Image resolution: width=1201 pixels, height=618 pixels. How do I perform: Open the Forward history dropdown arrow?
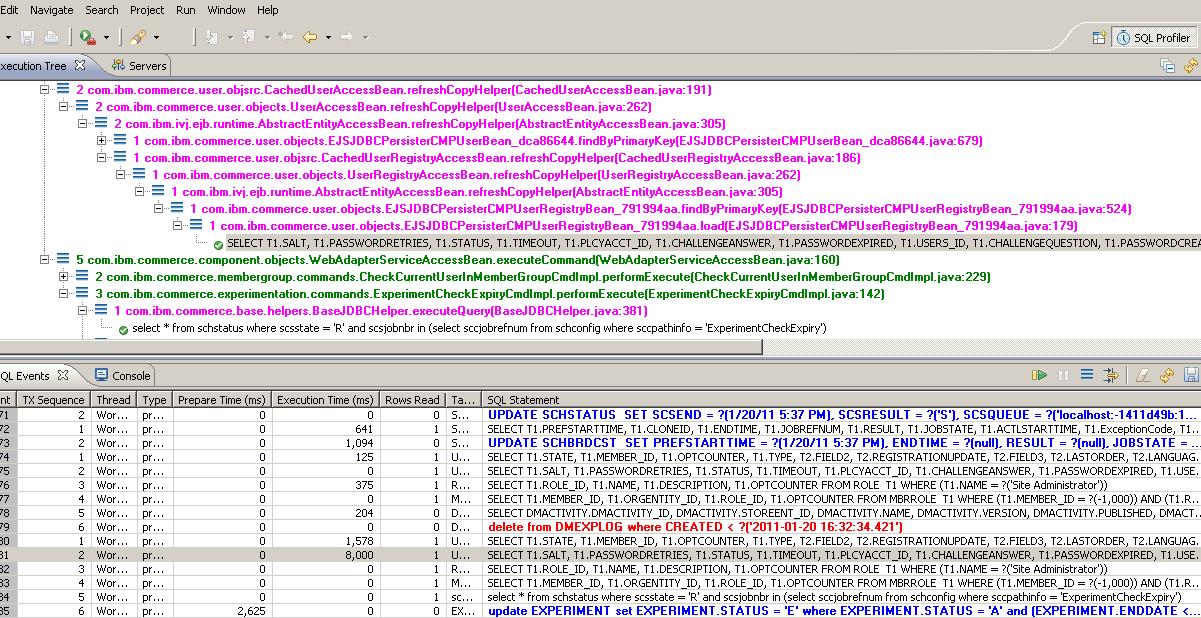click(x=365, y=38)
